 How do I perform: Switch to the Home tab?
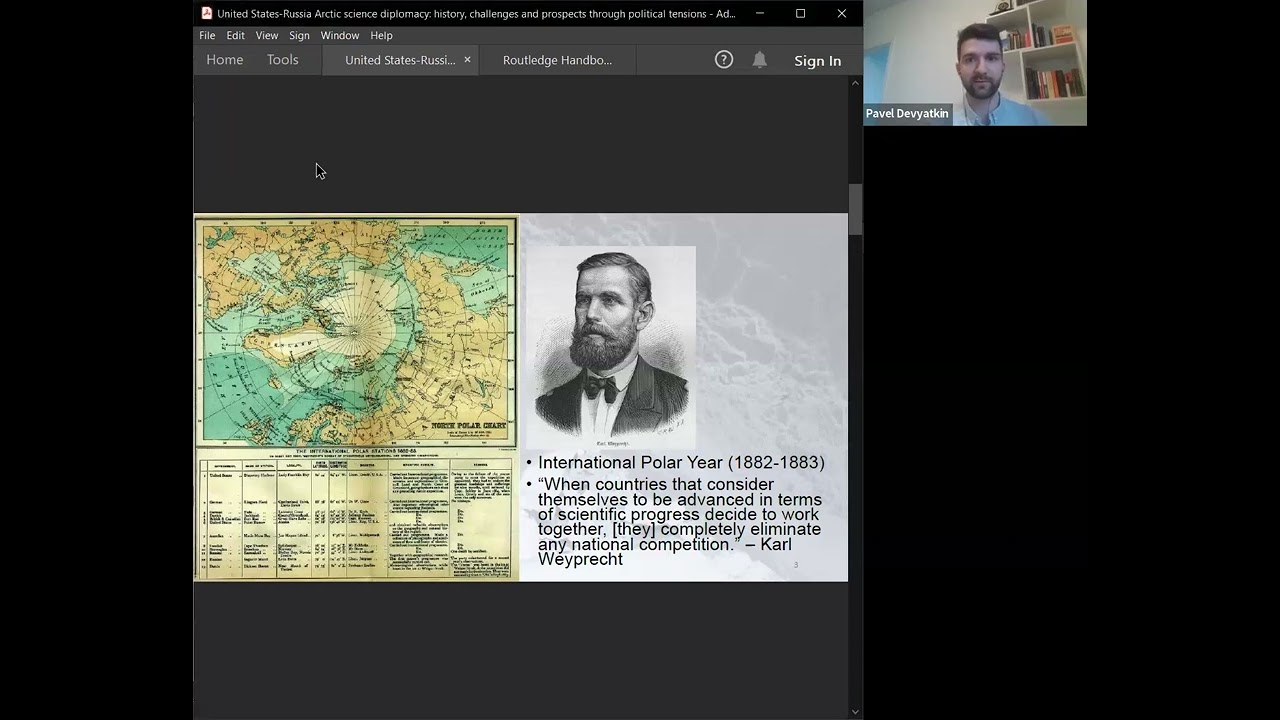225,60
